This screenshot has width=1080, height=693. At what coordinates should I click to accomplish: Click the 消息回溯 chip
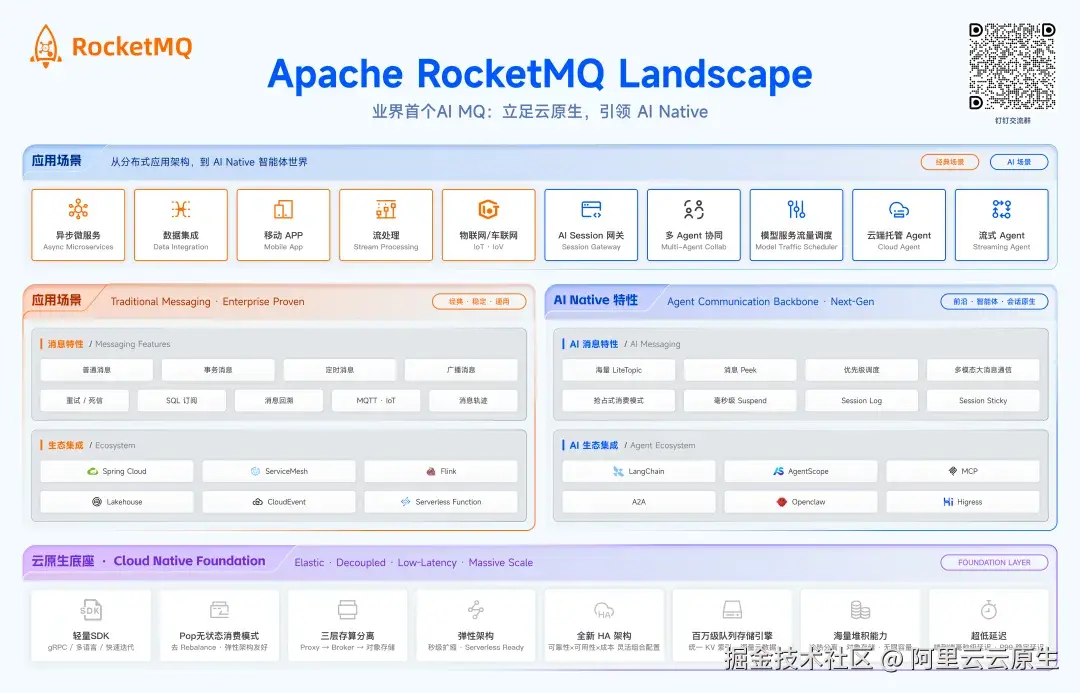coord(278,400)
